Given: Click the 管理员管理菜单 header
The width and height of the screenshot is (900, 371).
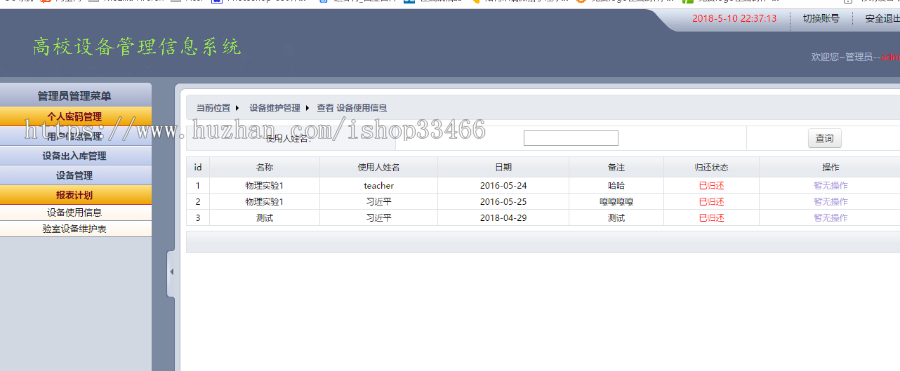Looking at the screenshot, I should click(76, 95).
